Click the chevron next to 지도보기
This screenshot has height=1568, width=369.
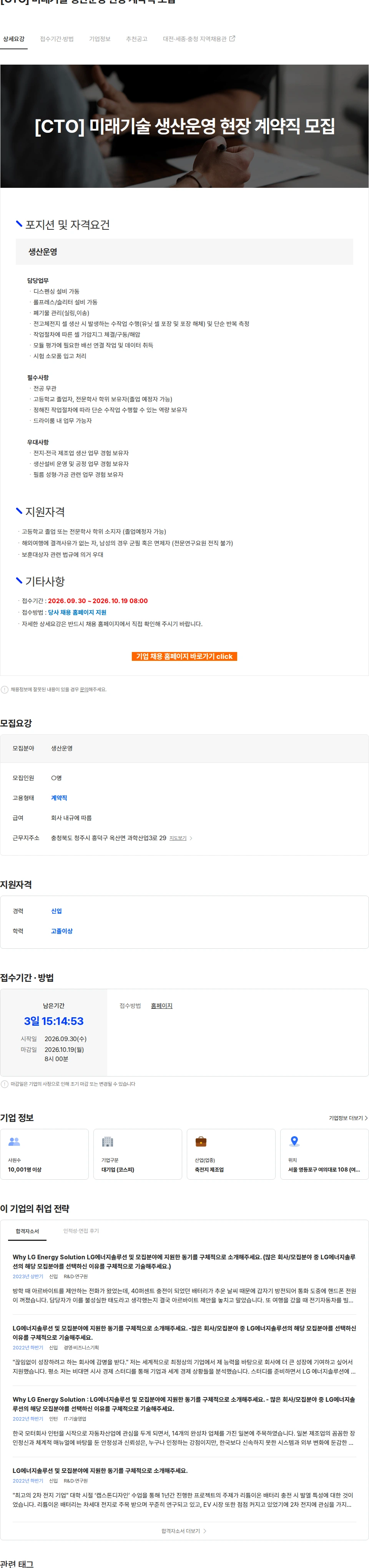point(191,838)
